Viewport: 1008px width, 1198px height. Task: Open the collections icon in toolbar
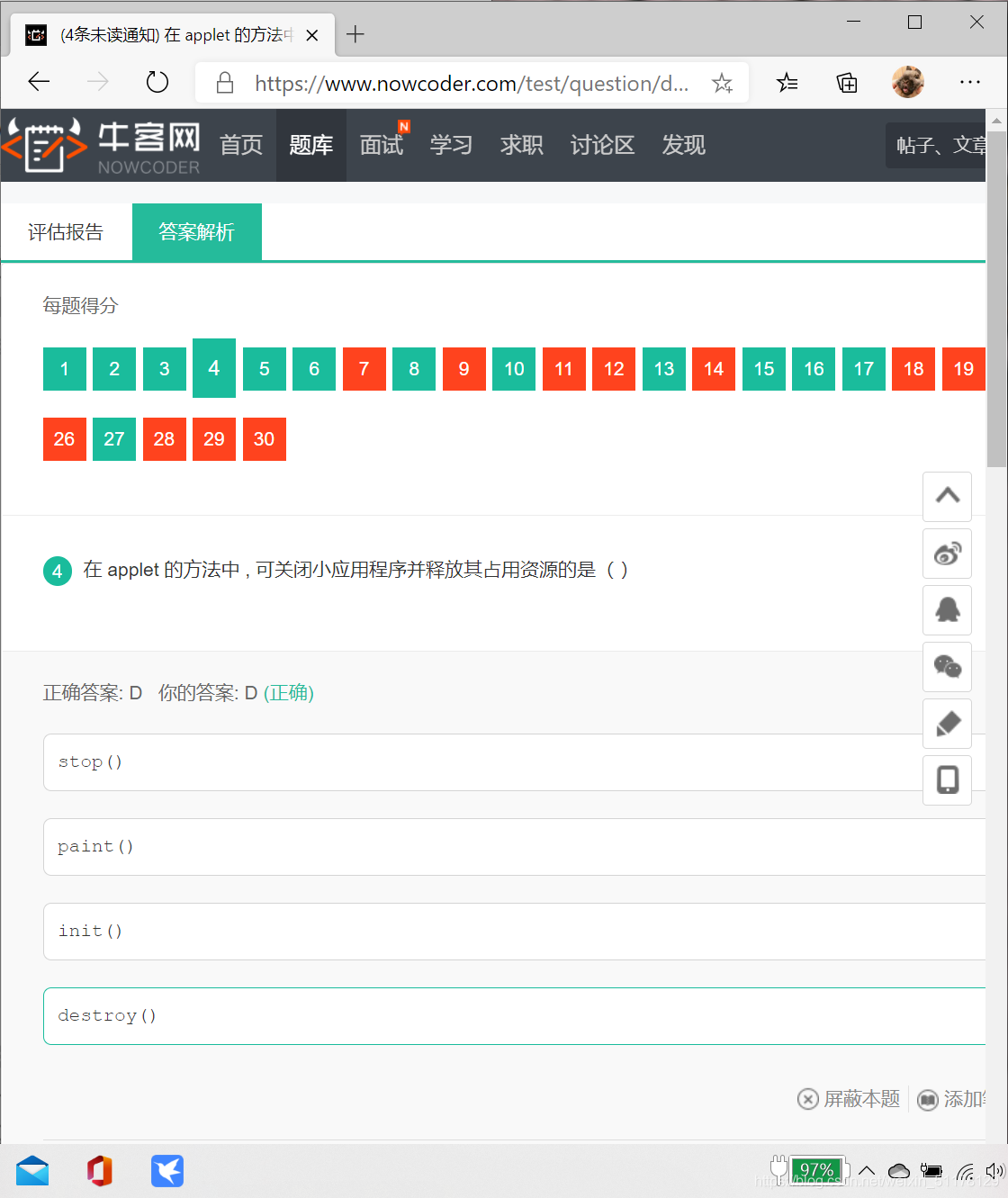click(847, 83)
